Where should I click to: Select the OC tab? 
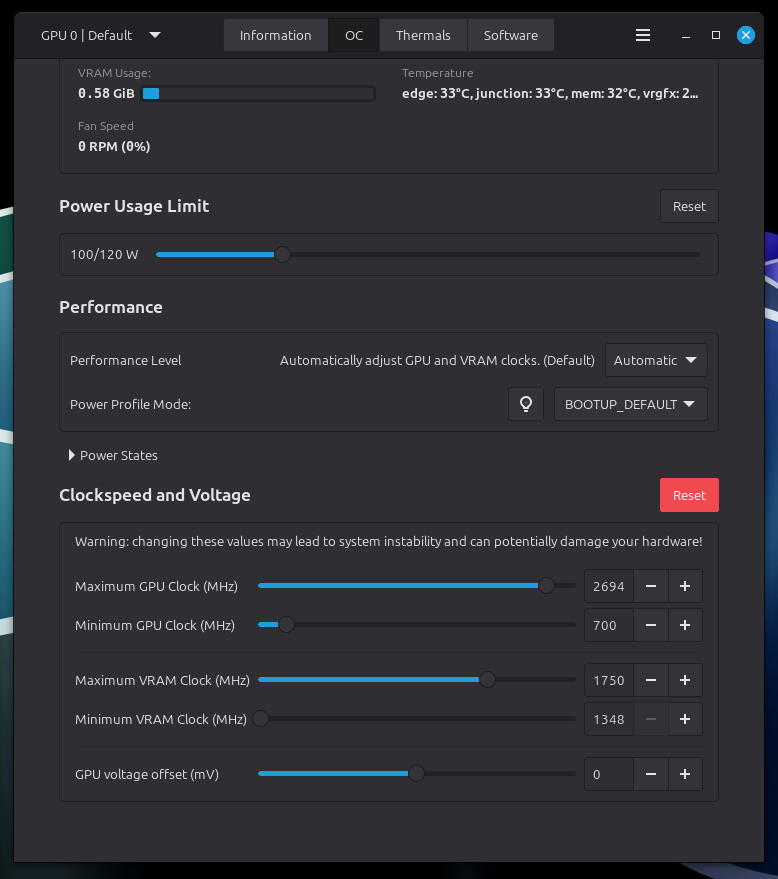pyautogui.click(x=354, y=35)
